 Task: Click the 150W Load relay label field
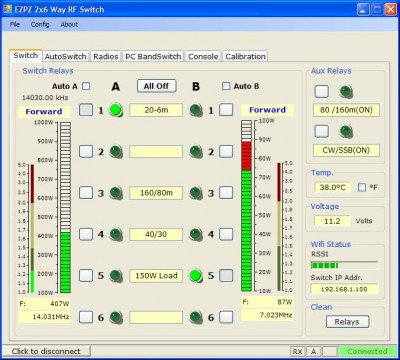point(156,276)
